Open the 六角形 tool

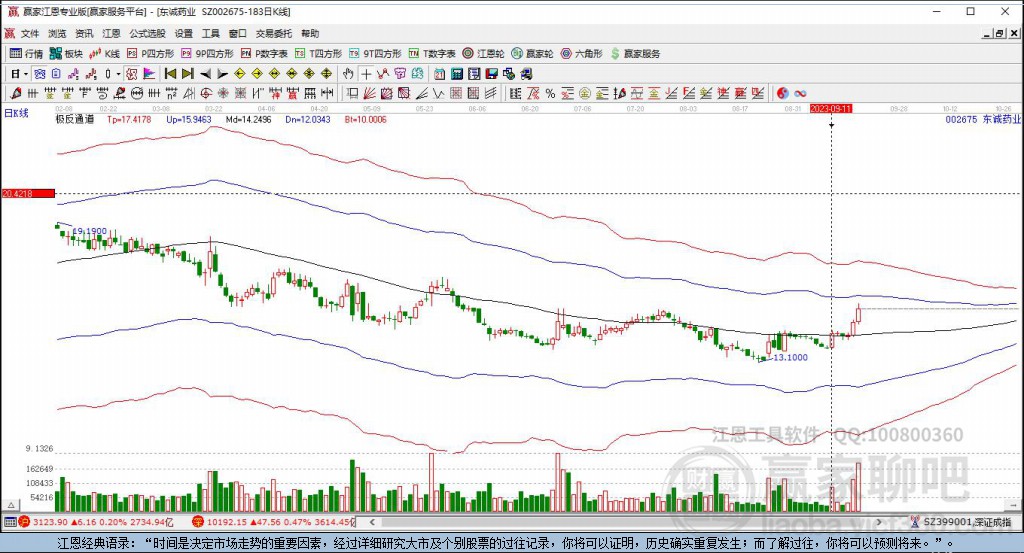tap(581, 54)
